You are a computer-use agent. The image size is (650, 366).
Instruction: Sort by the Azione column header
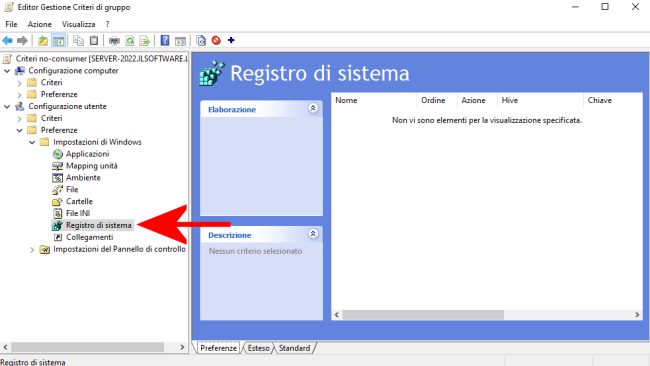[477, 100]
